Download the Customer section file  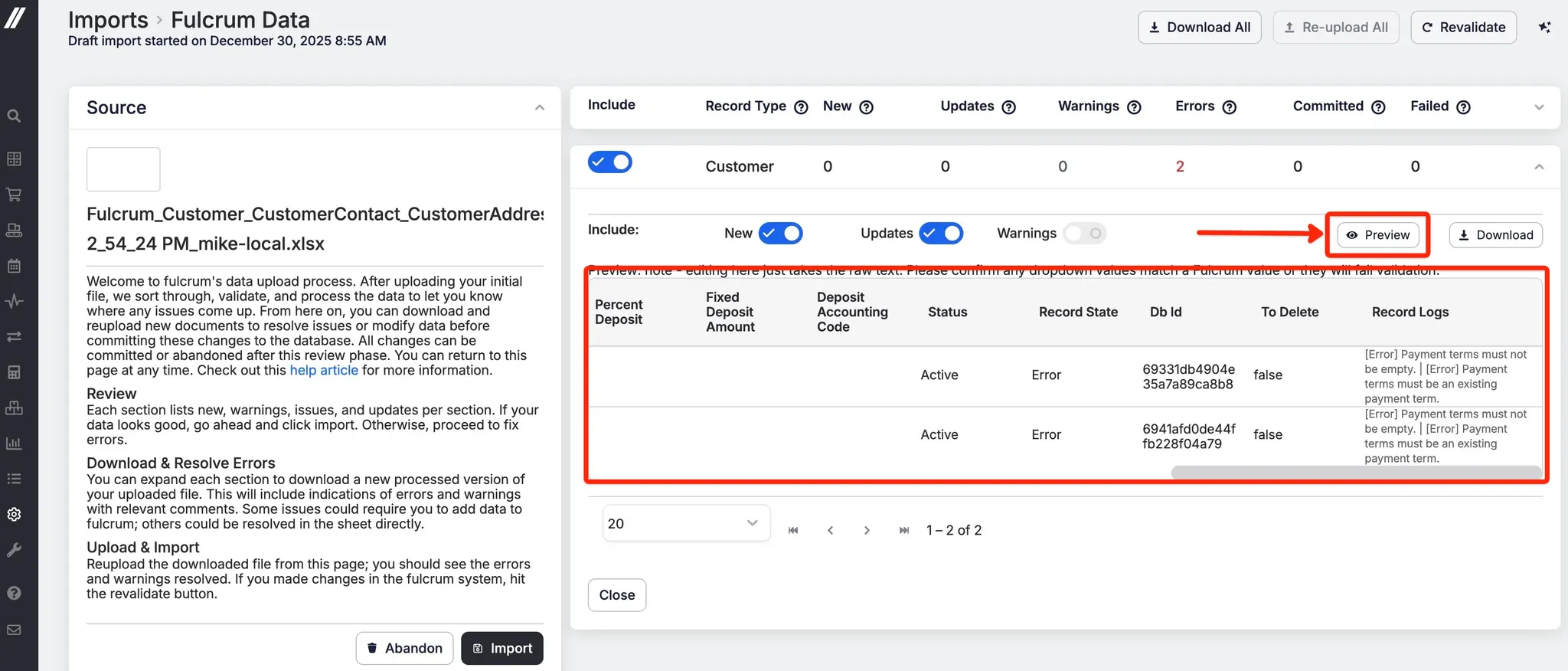click(1495, 235)
